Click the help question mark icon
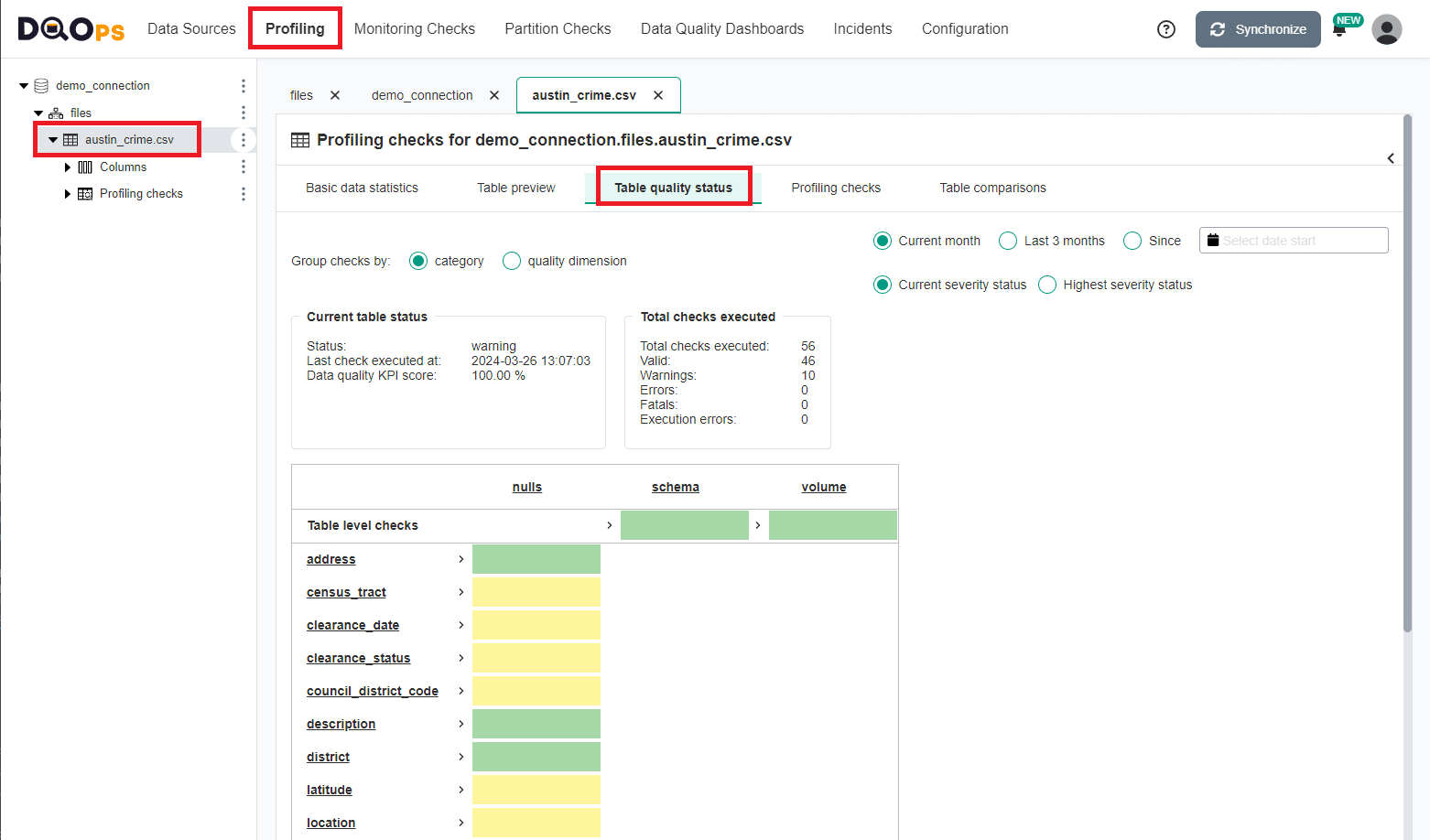1430x840 pixels. (1165, 28)
